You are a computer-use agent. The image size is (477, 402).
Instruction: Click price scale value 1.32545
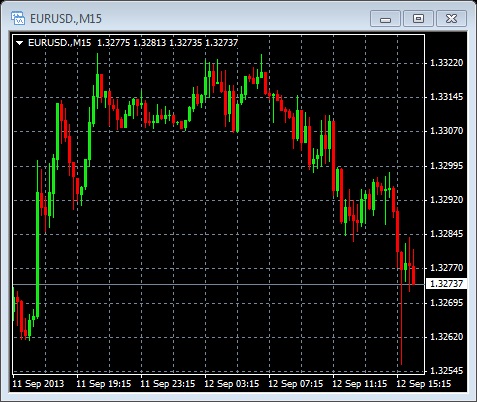447,371
